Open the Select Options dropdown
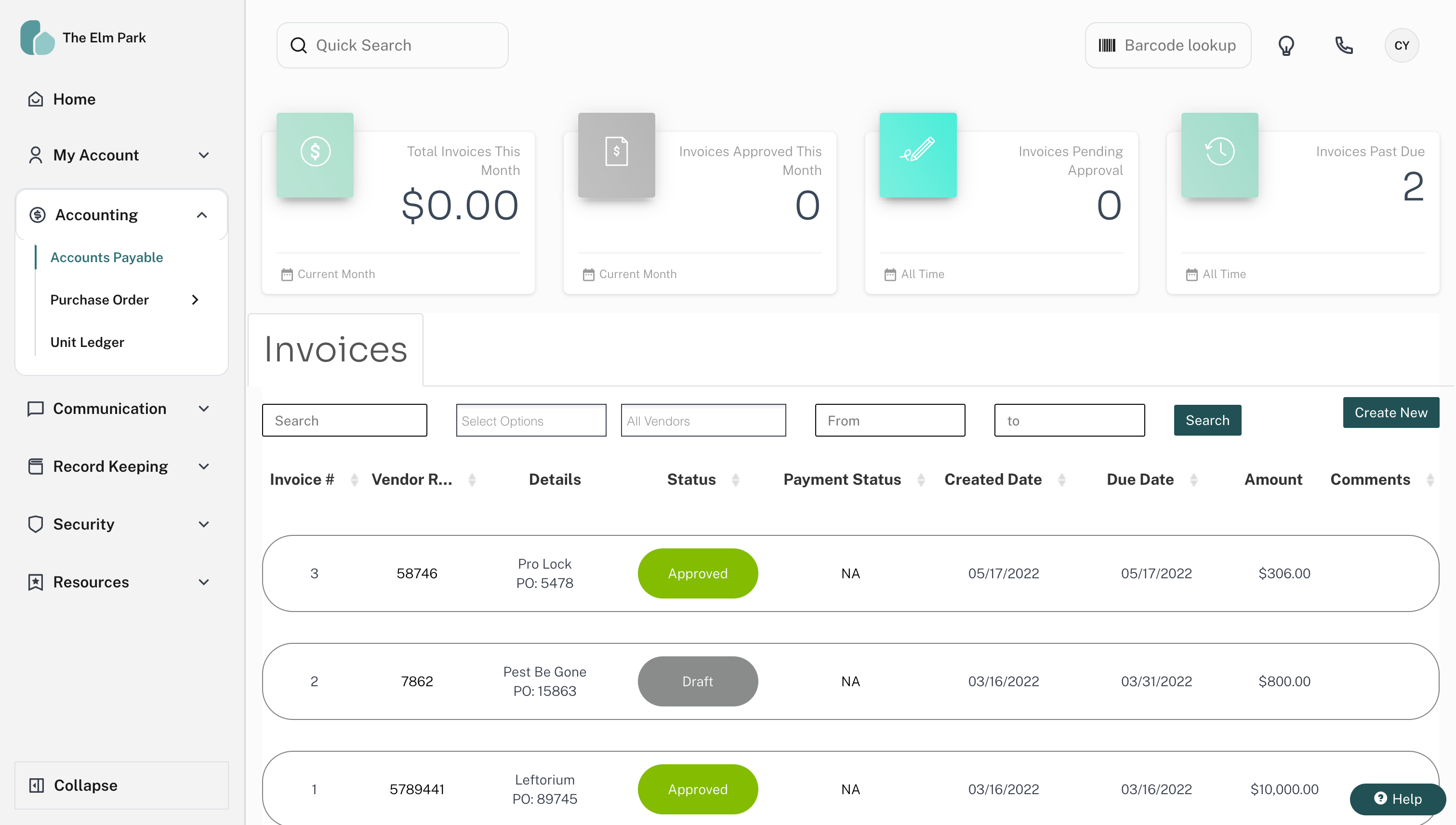Image resolution: width=1456 pixels, height=825 pixels. point(531,420)
